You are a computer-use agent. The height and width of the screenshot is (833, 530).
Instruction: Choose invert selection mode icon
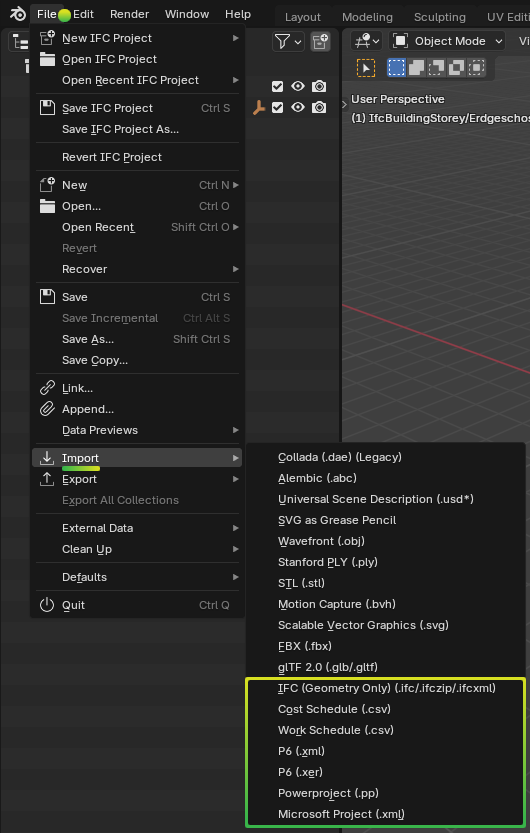(x=457, y=67)
